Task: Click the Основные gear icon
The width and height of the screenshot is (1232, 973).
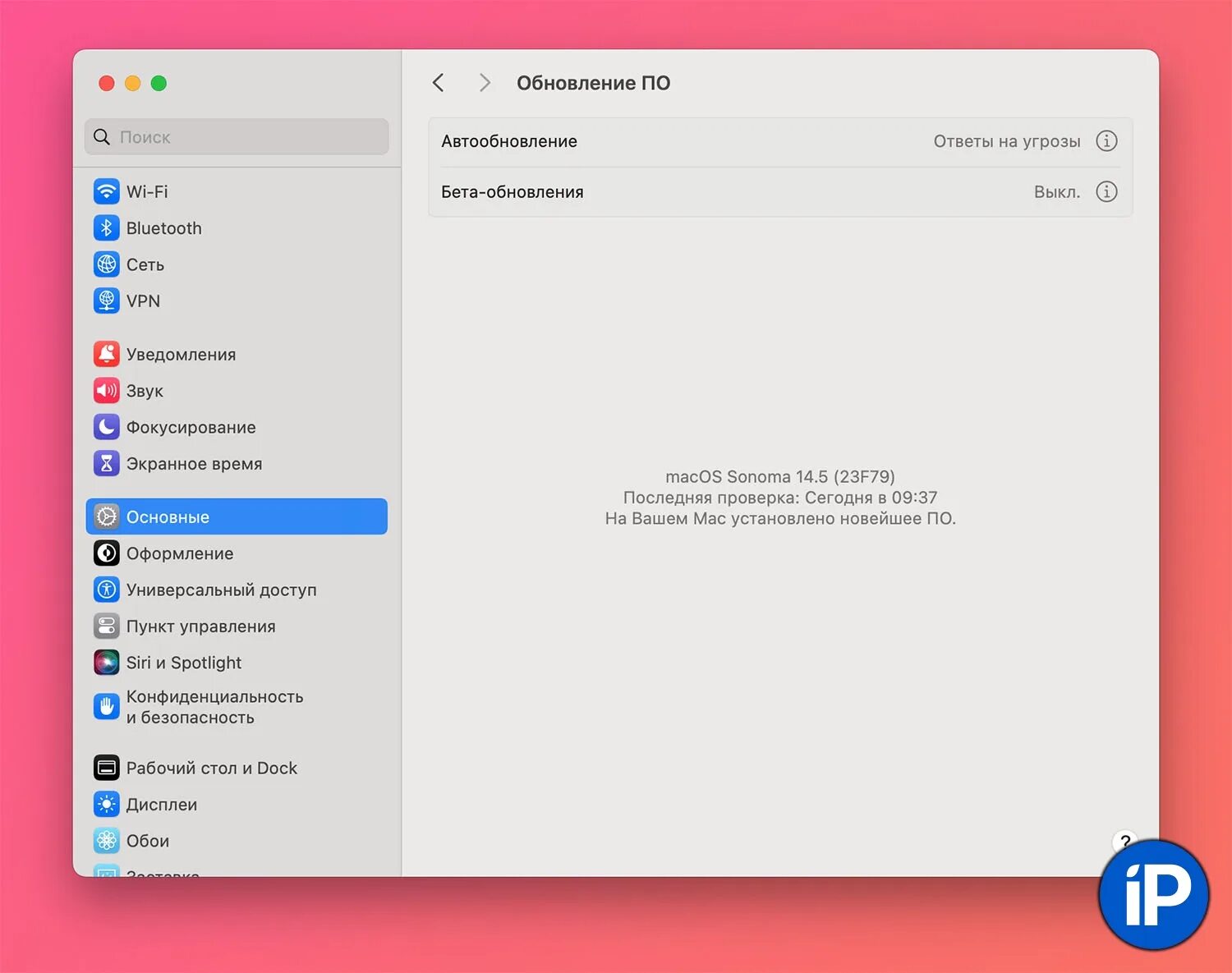Action: pos(107,516)
